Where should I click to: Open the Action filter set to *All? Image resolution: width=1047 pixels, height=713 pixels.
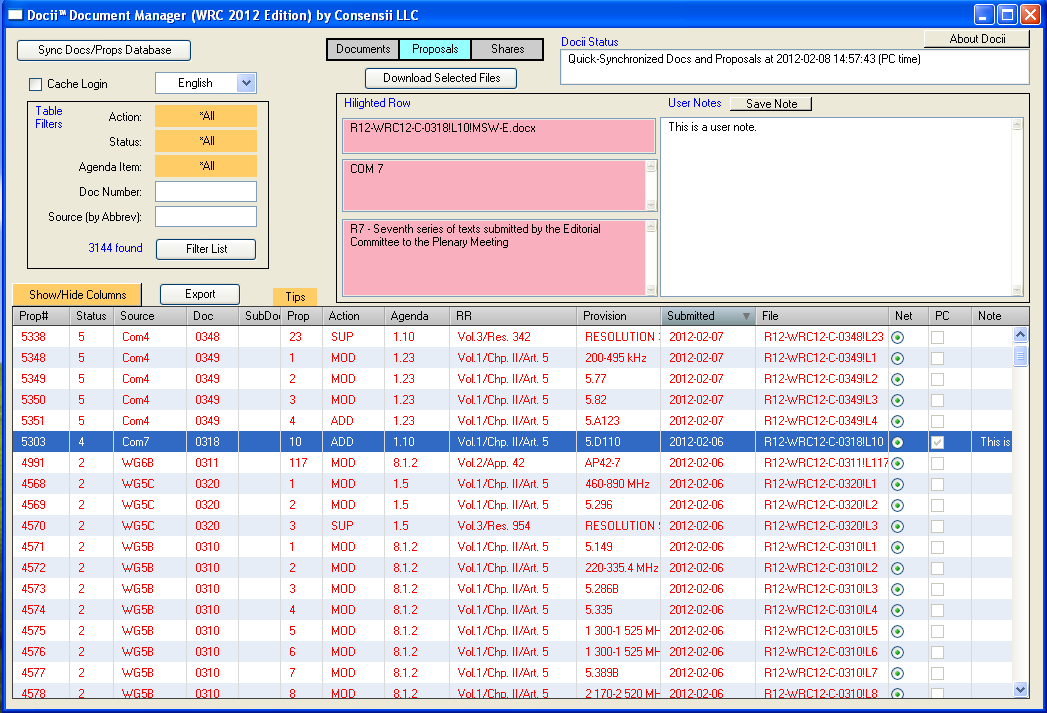click(206, 116)
